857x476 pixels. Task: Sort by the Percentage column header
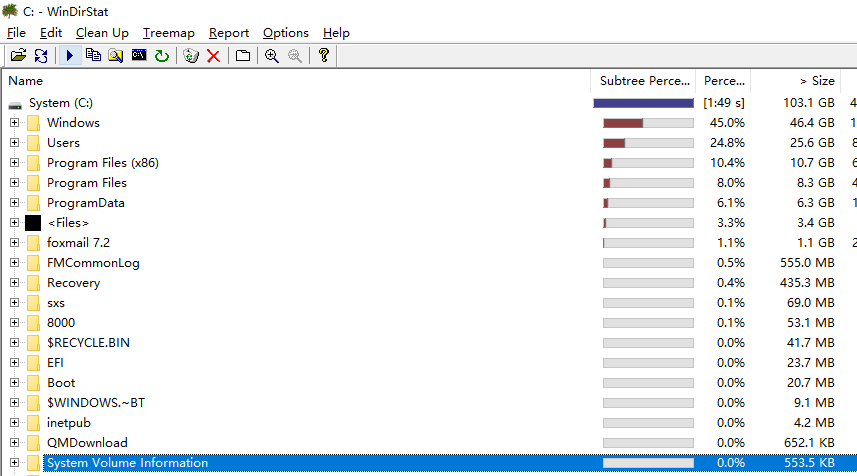click(x=724, y=81)
